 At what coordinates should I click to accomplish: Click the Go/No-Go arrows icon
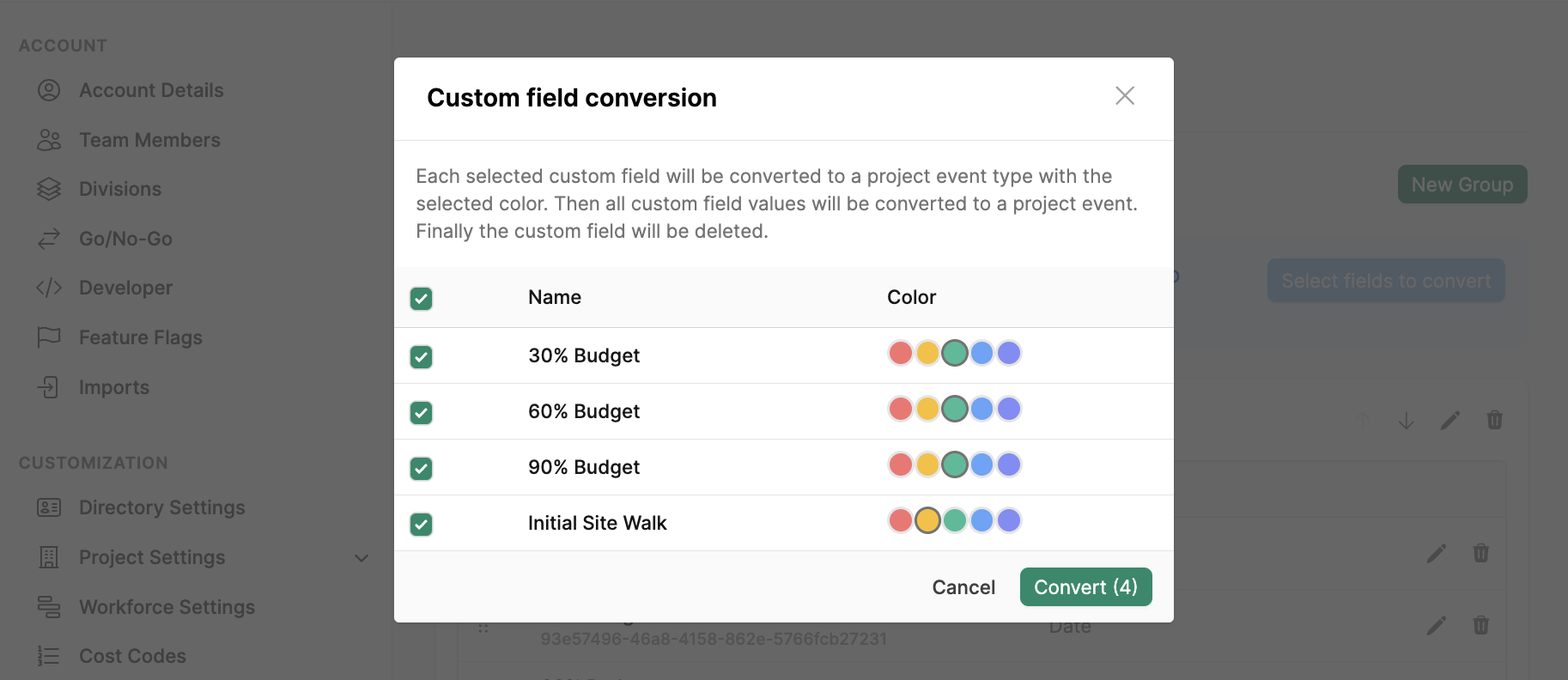pos(49,239)
